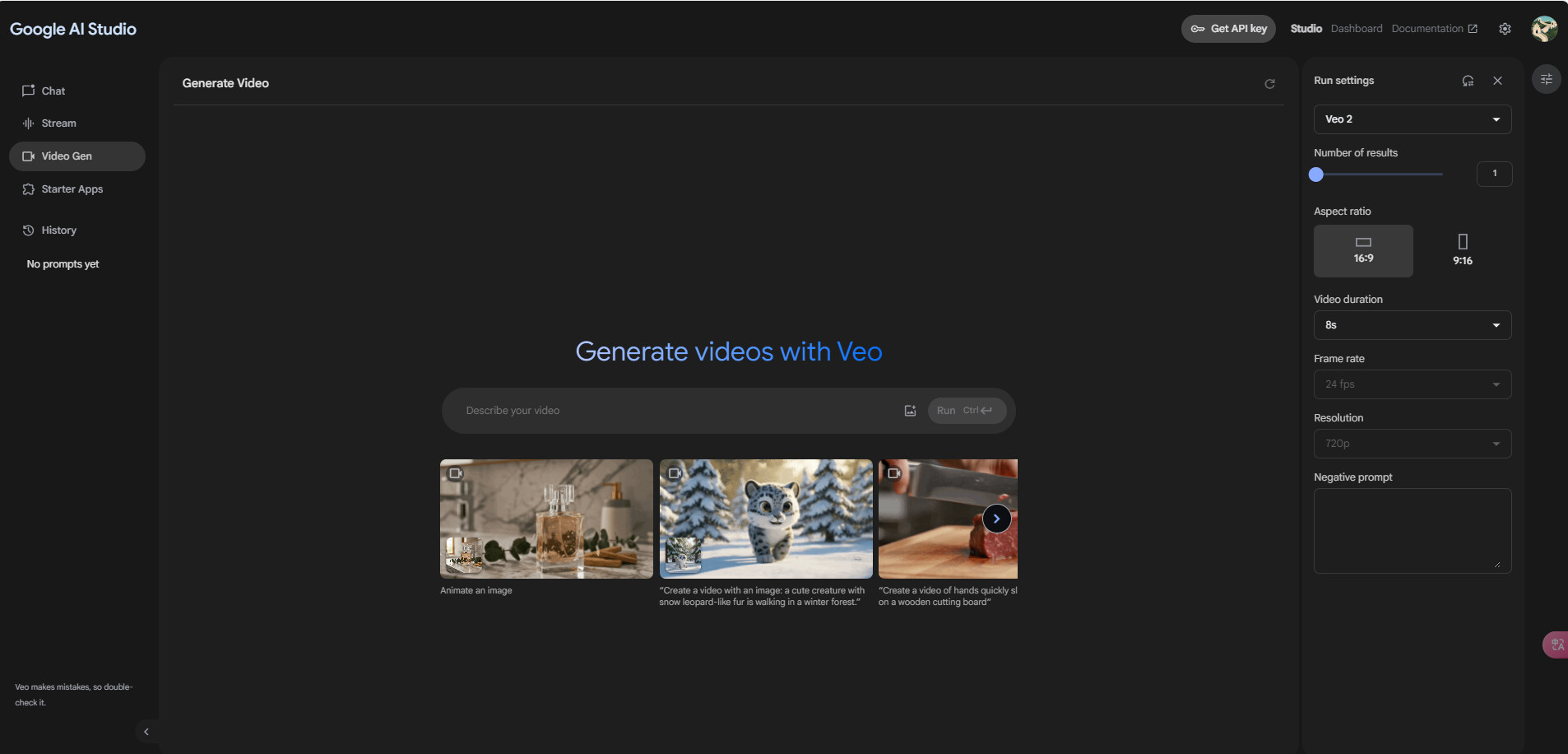The image size is (1568, 754).
Task: Click next arrow on examples carousel
Action: 996,519
